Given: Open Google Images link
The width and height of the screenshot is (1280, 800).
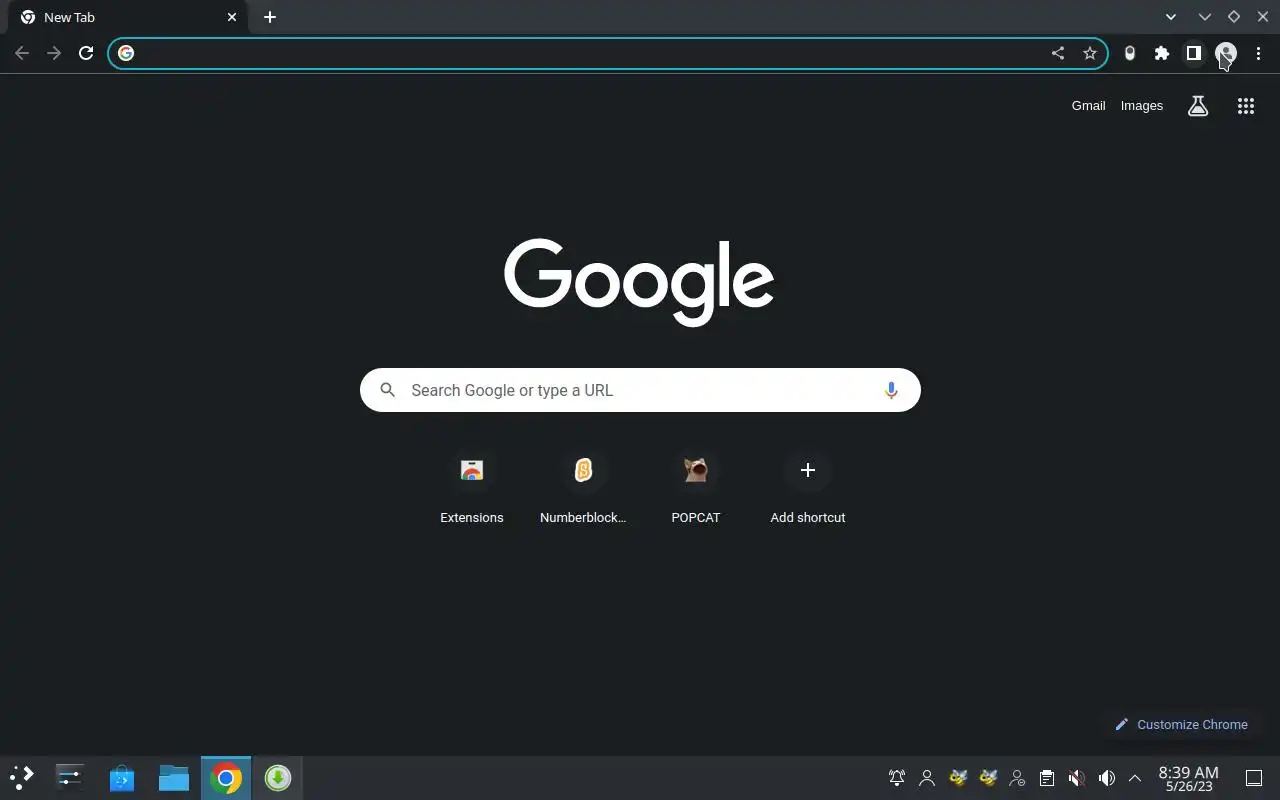Looking at the screenshot, I should click(1142, 106).
